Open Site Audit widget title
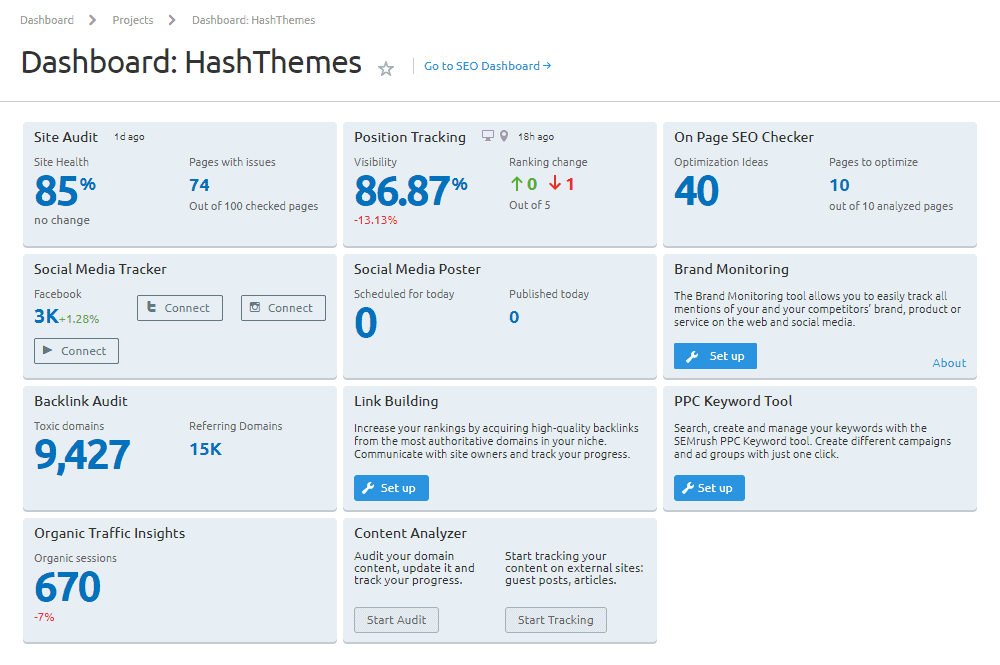 66,137
